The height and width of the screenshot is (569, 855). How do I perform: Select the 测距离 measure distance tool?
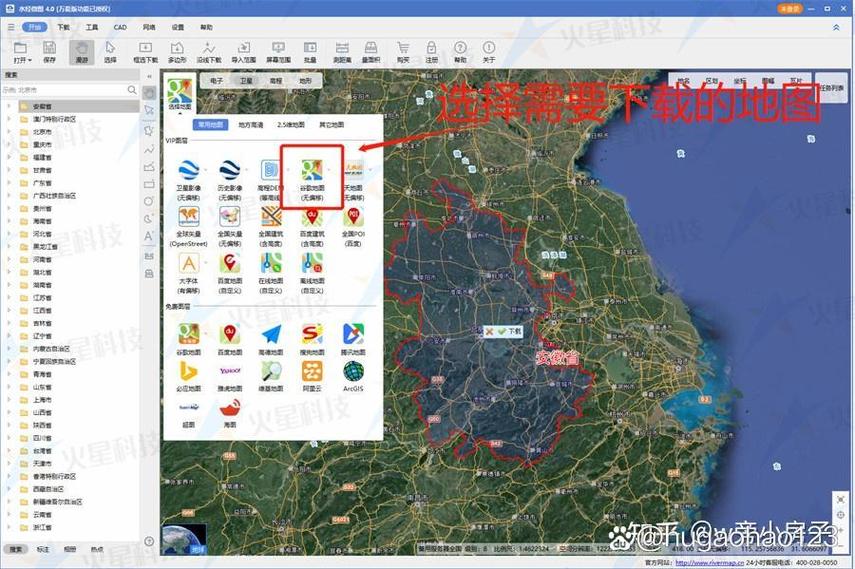pos(342,52)
